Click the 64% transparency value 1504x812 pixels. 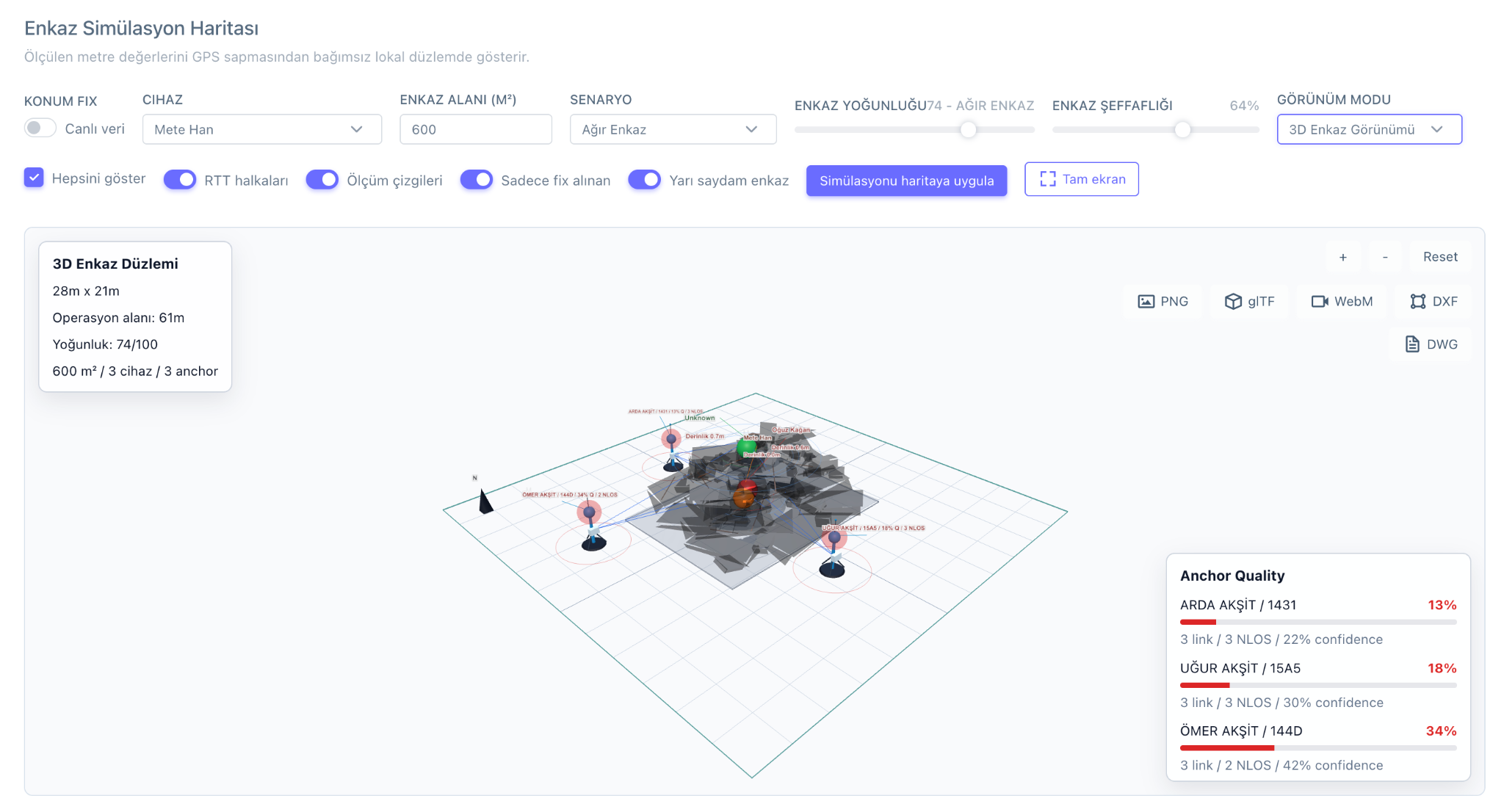[1244, 106]
